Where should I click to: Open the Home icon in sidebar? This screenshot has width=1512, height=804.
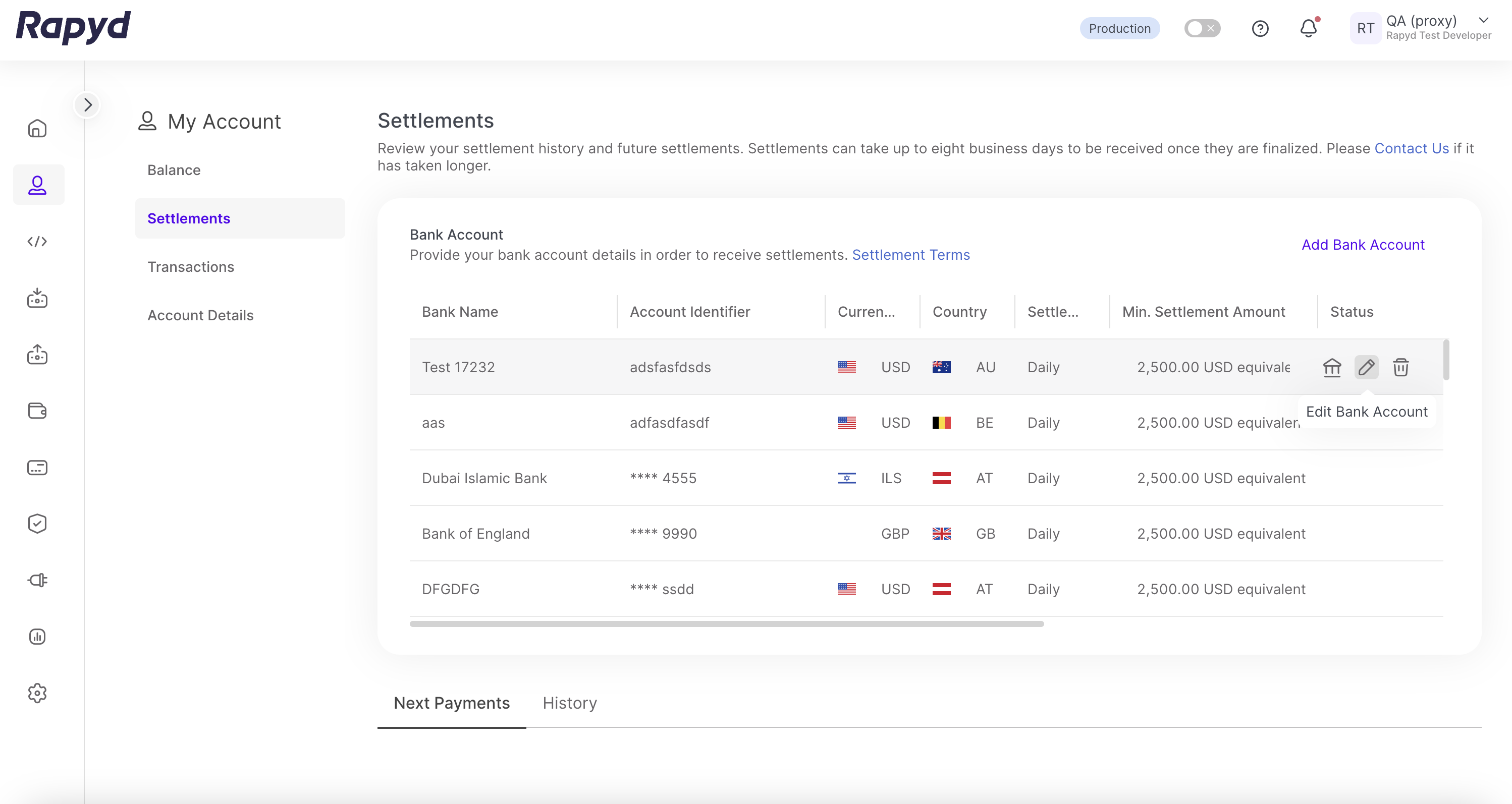pyautogui.click(x=37, y=129)
